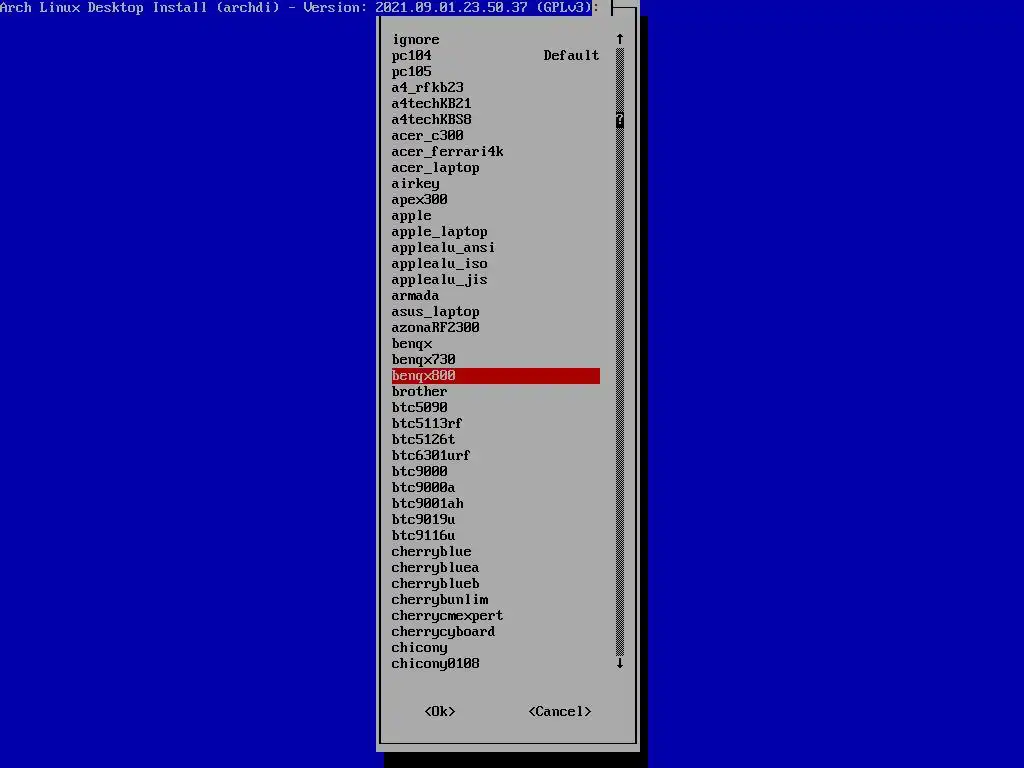The height and width of the screenshot is (768, 1024).
Task: Choose the brother keyboard model
Action: click(x=496, y=392)
